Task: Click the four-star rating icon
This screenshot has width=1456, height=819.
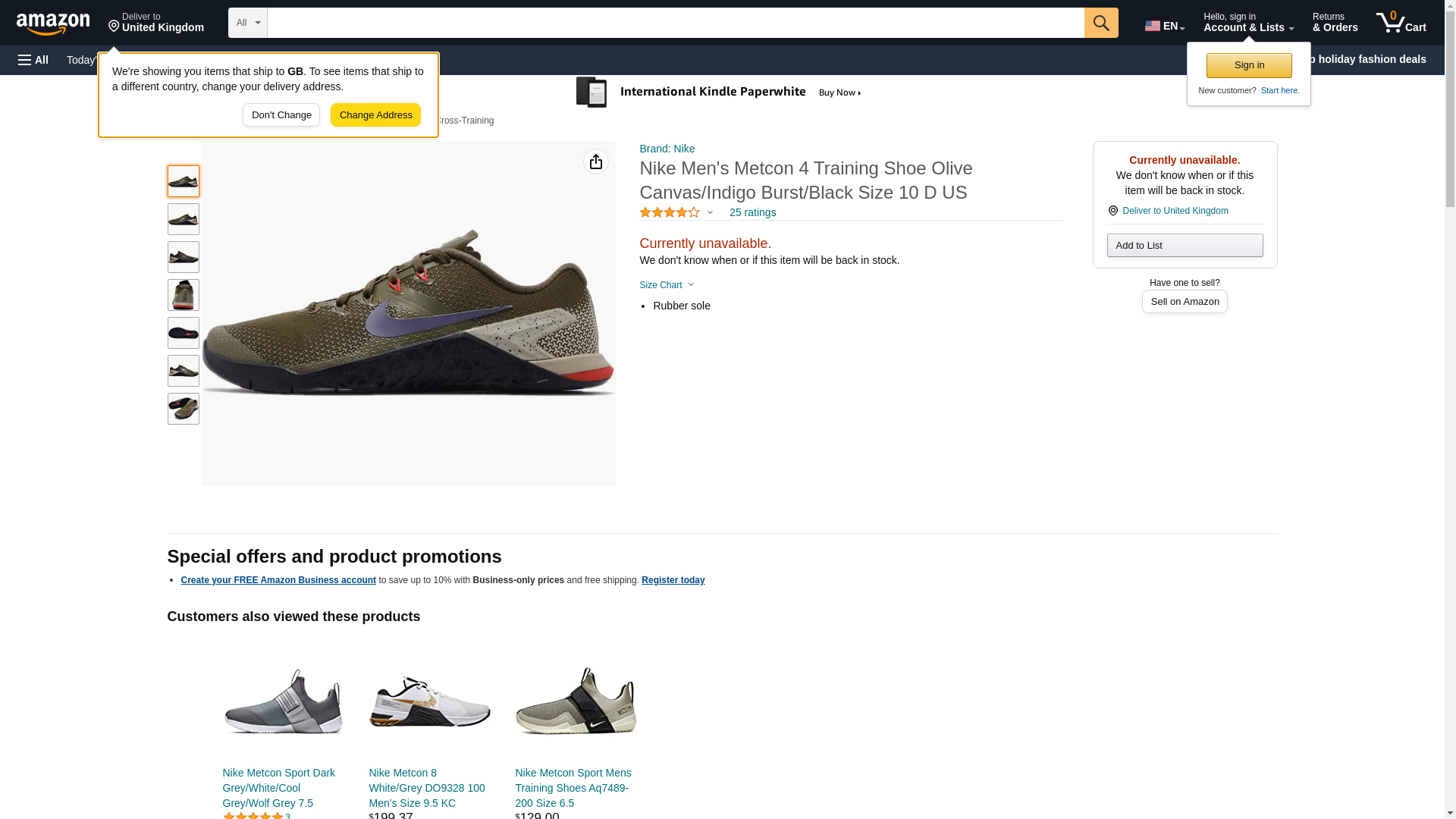Action: click(670, 213)
